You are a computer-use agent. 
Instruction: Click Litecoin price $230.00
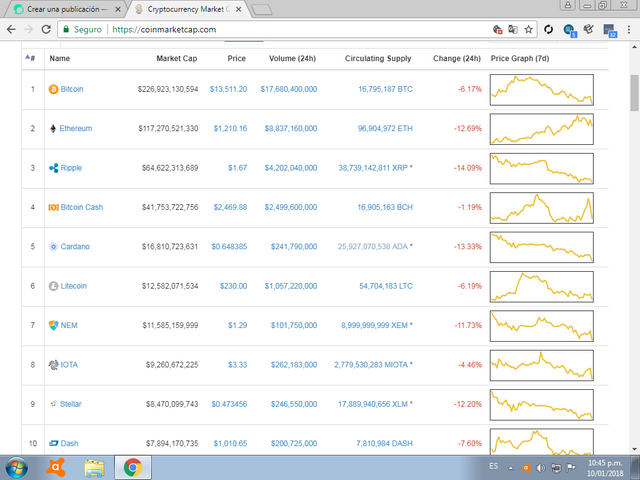click(x=233, y=286)
